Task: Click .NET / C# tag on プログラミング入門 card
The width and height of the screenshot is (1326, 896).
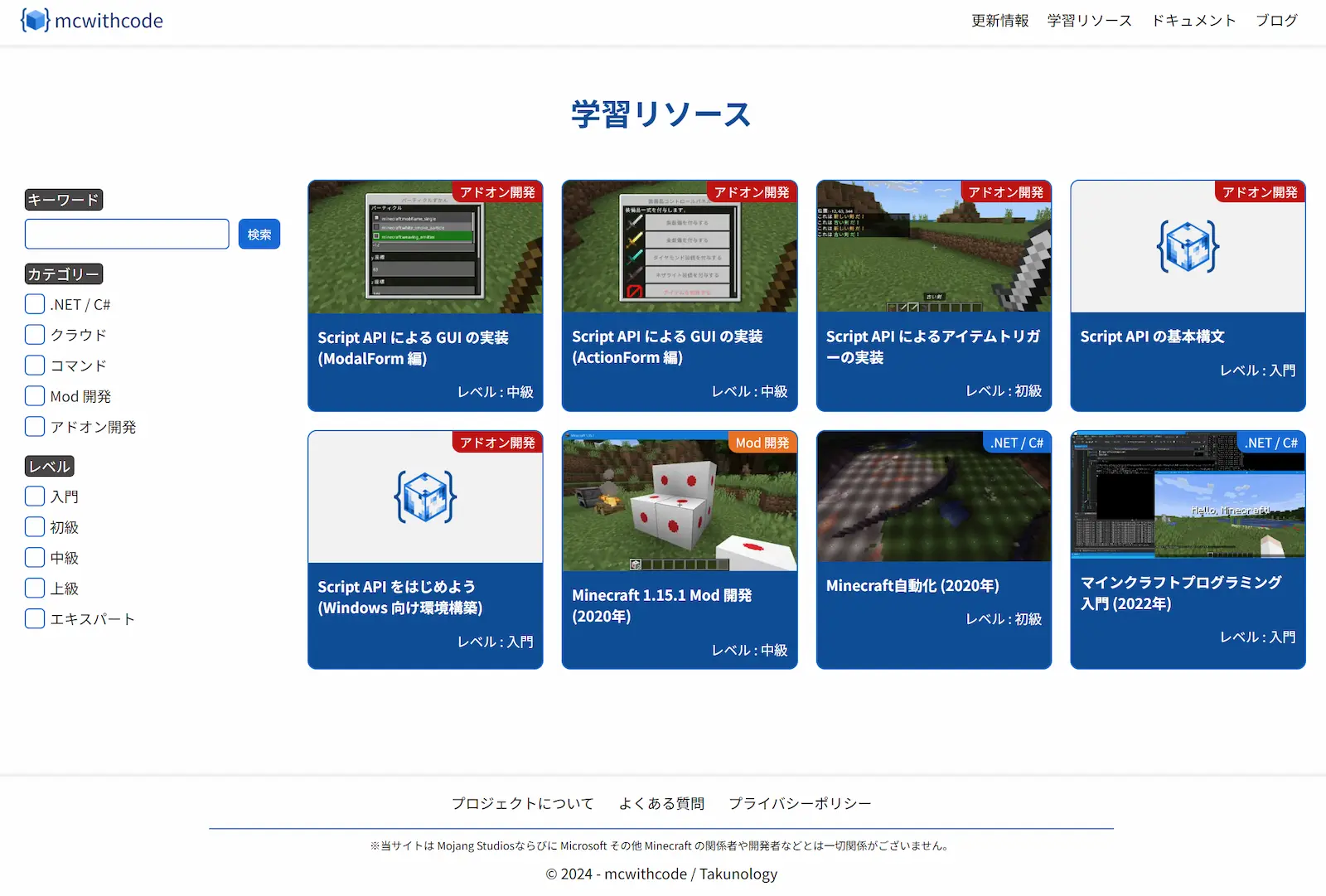Action: (x=1271, y=443)
